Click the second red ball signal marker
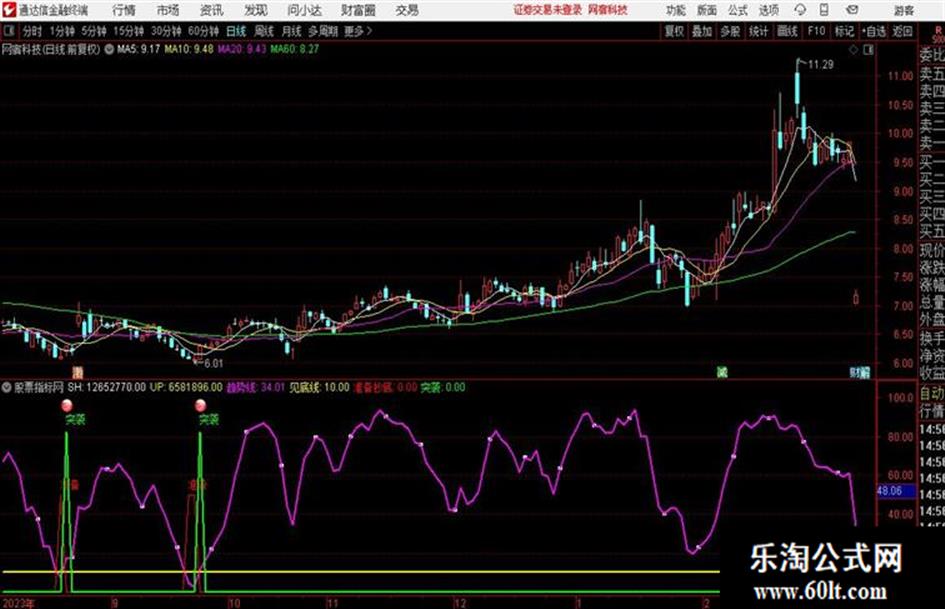The image size is (945, 609). point(201,405)
